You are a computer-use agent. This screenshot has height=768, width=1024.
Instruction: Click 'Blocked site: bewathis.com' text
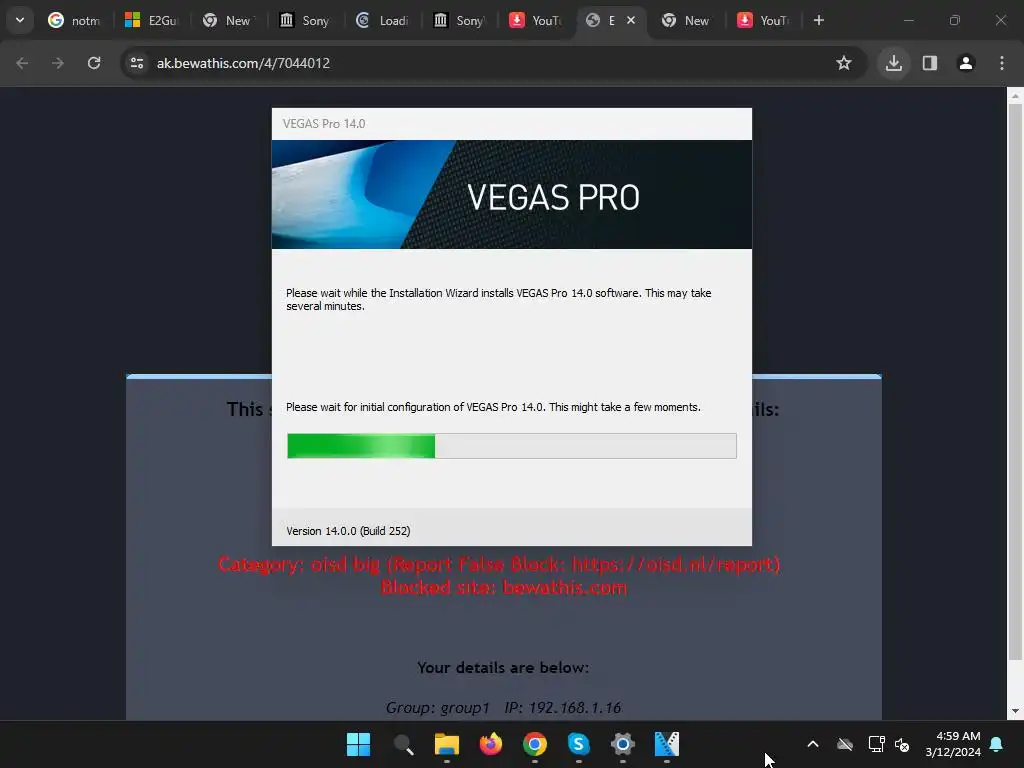(504, 587)
